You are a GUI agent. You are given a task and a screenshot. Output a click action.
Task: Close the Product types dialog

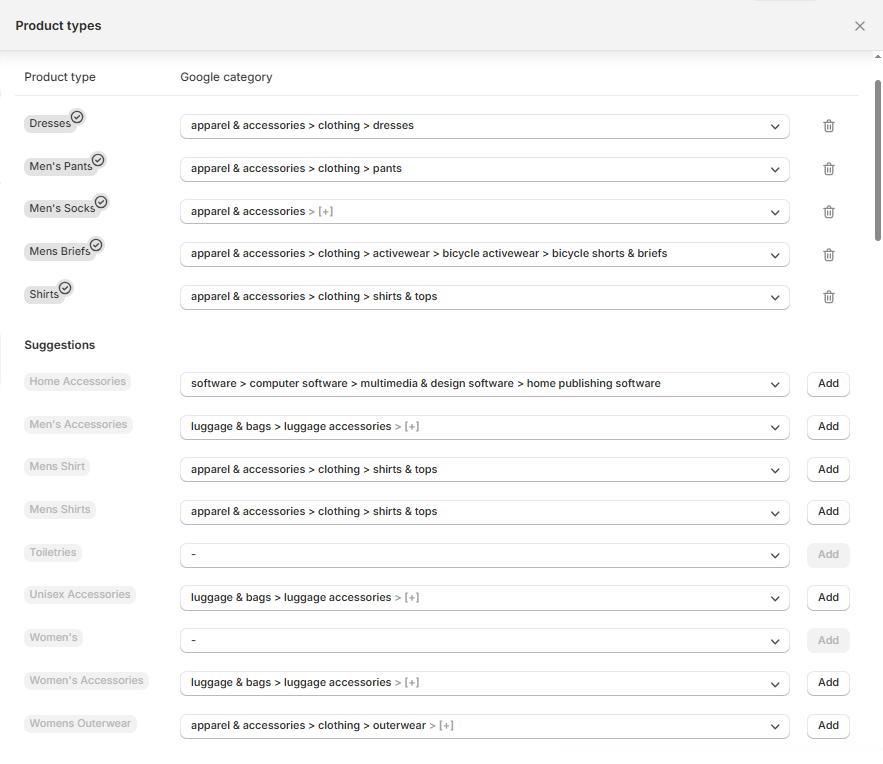coord(859,26)
